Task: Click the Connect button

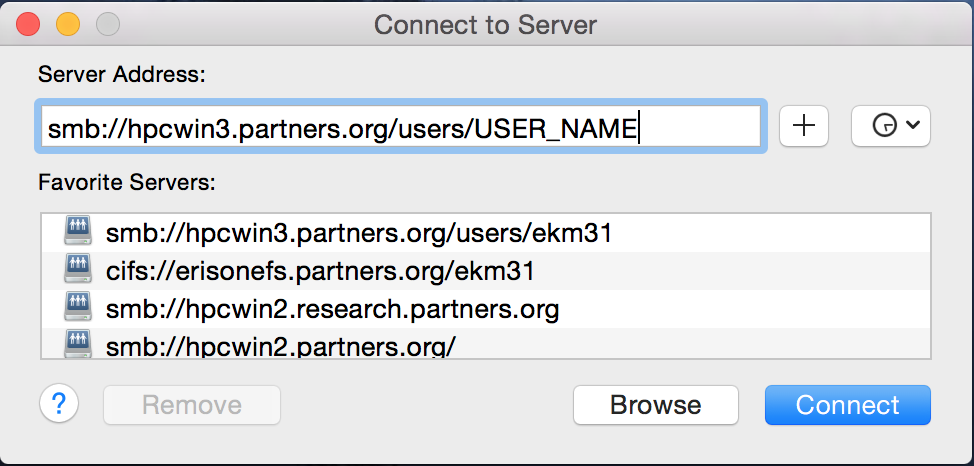Action: pos(848,405)
